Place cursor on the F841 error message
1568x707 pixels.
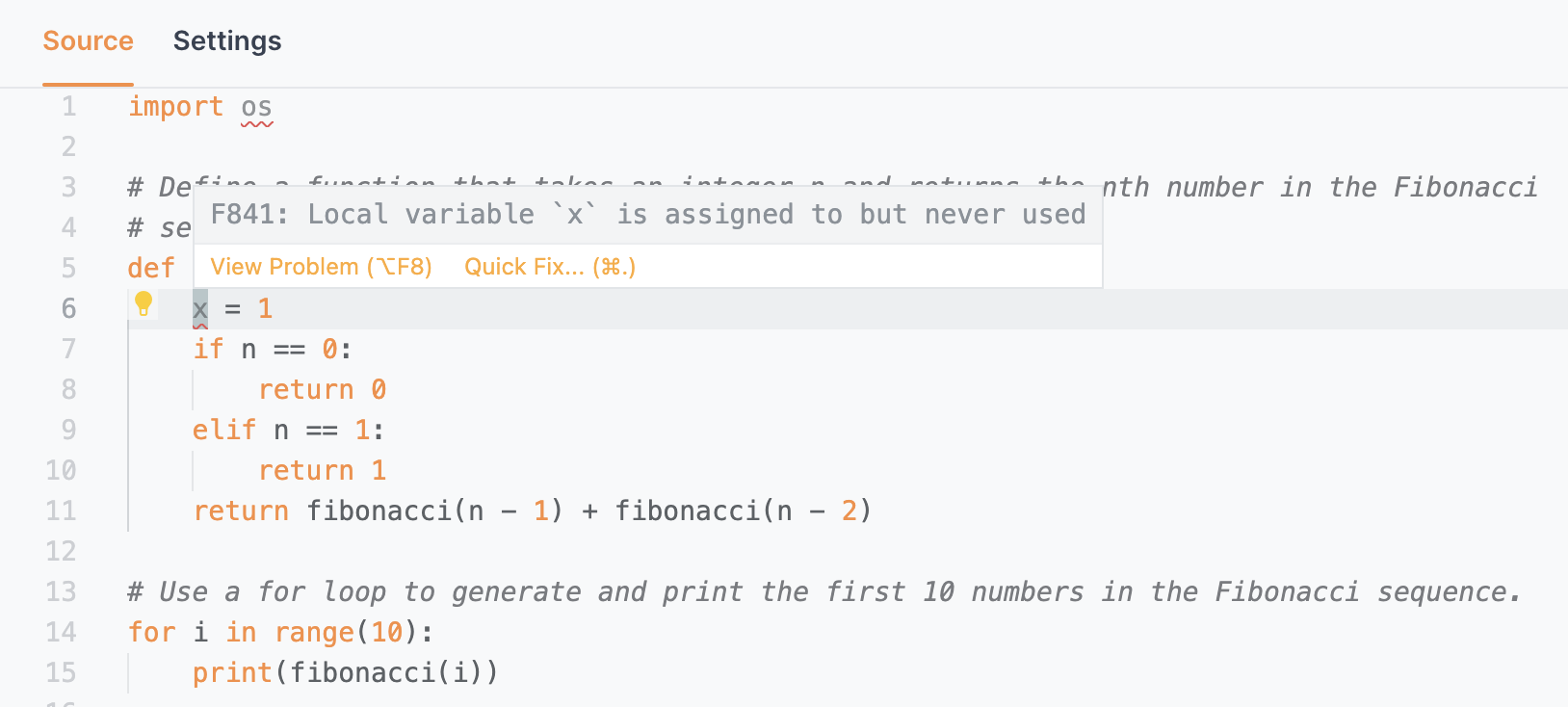(x=647, y=215)
